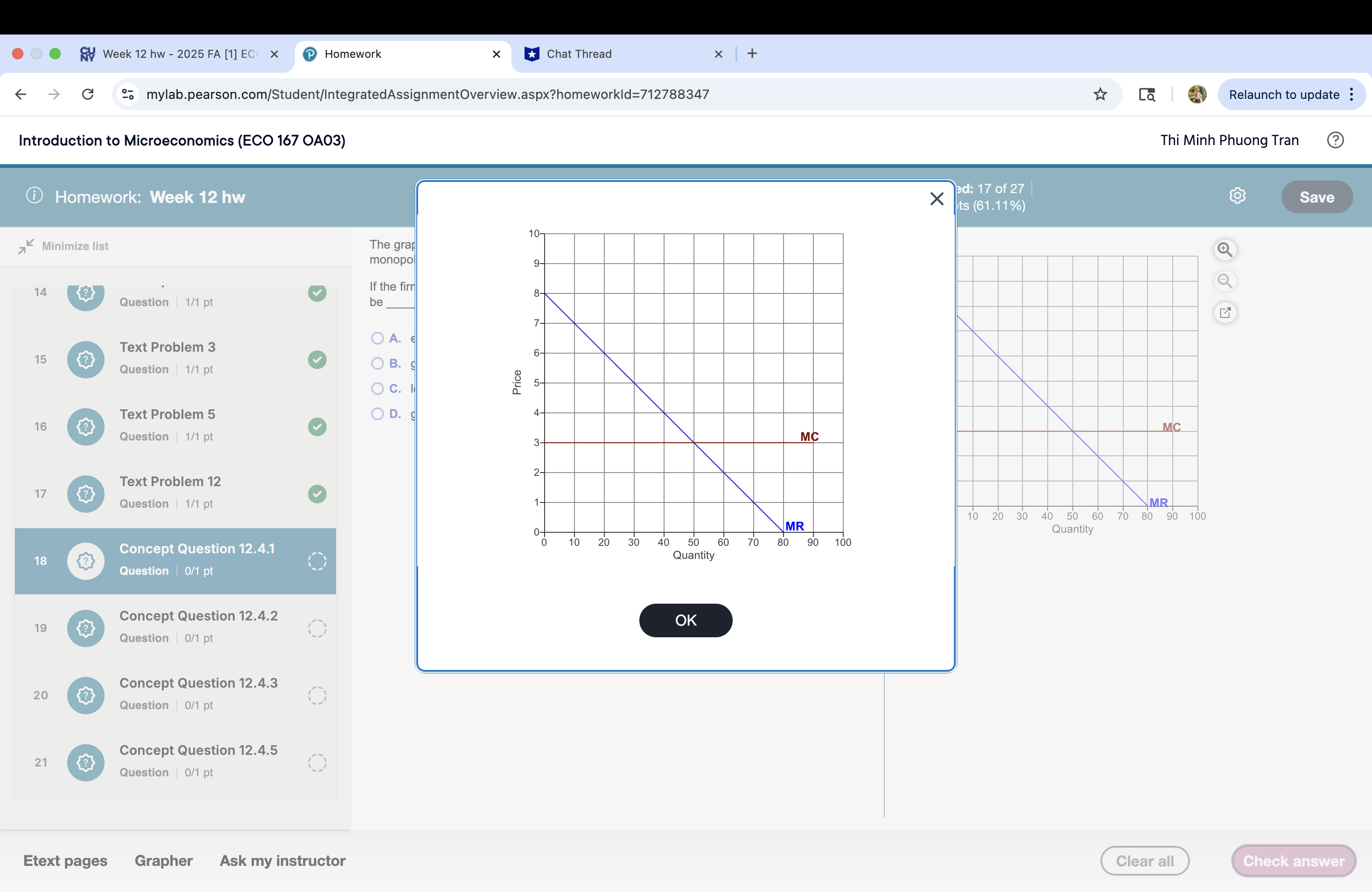Image resolution: width=1372 pixels, height=892 pixels.
Task: Open graph in new window via external link icon
Action: click(x=1225, y=312)
